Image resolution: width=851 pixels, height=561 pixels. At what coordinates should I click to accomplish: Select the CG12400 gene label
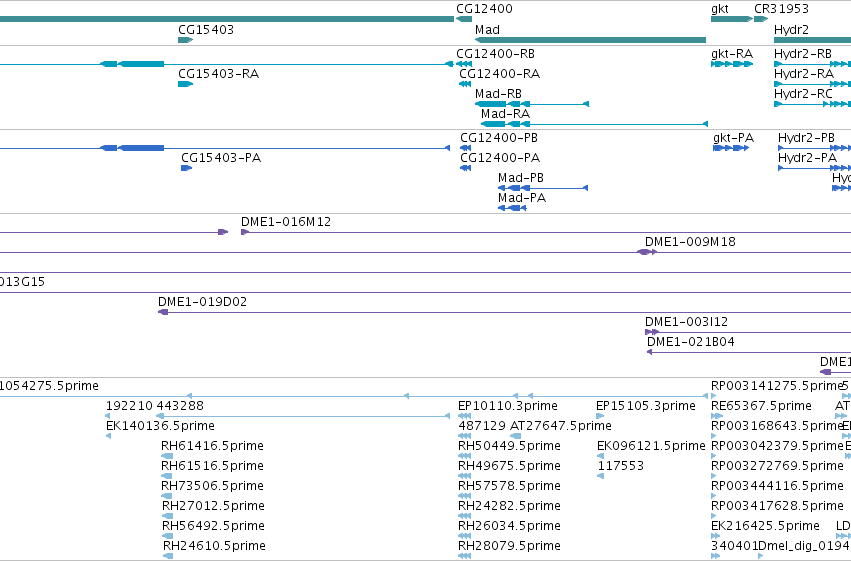[x=484, y=9]
